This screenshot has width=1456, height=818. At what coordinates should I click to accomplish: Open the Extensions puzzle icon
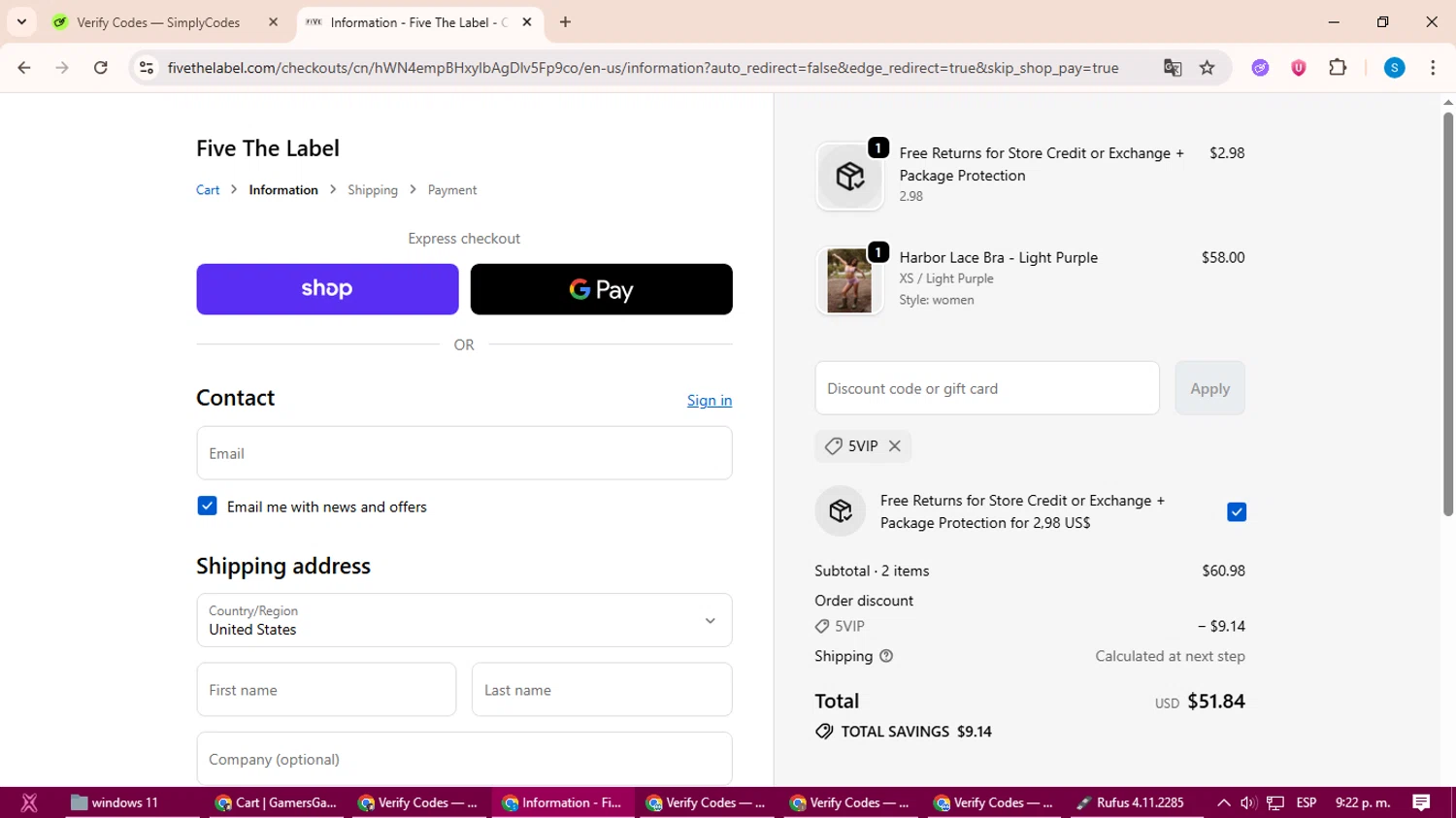pos(1338,68)
